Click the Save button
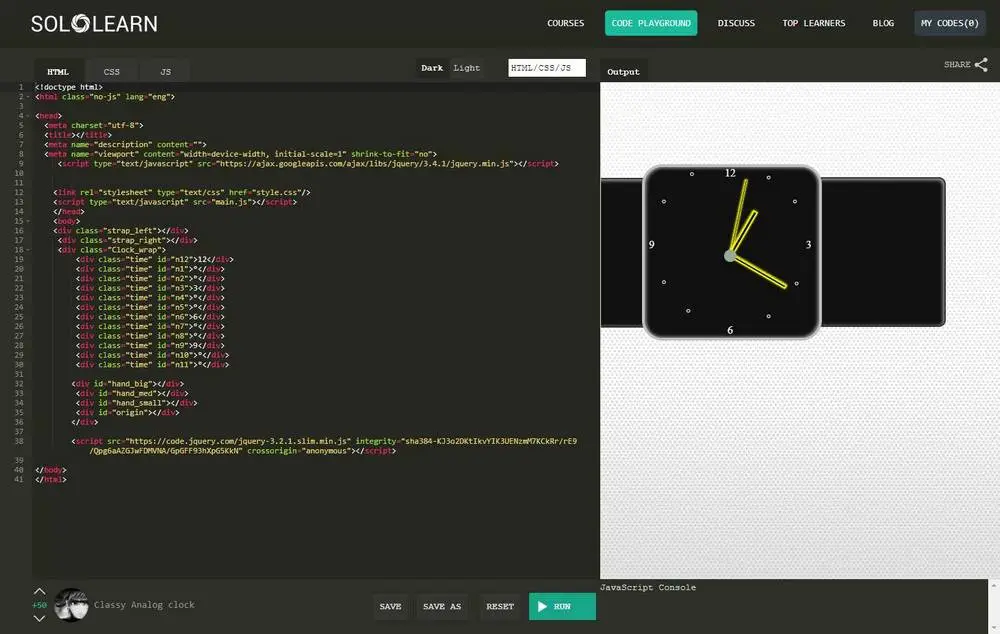 [x=390, y=607]
